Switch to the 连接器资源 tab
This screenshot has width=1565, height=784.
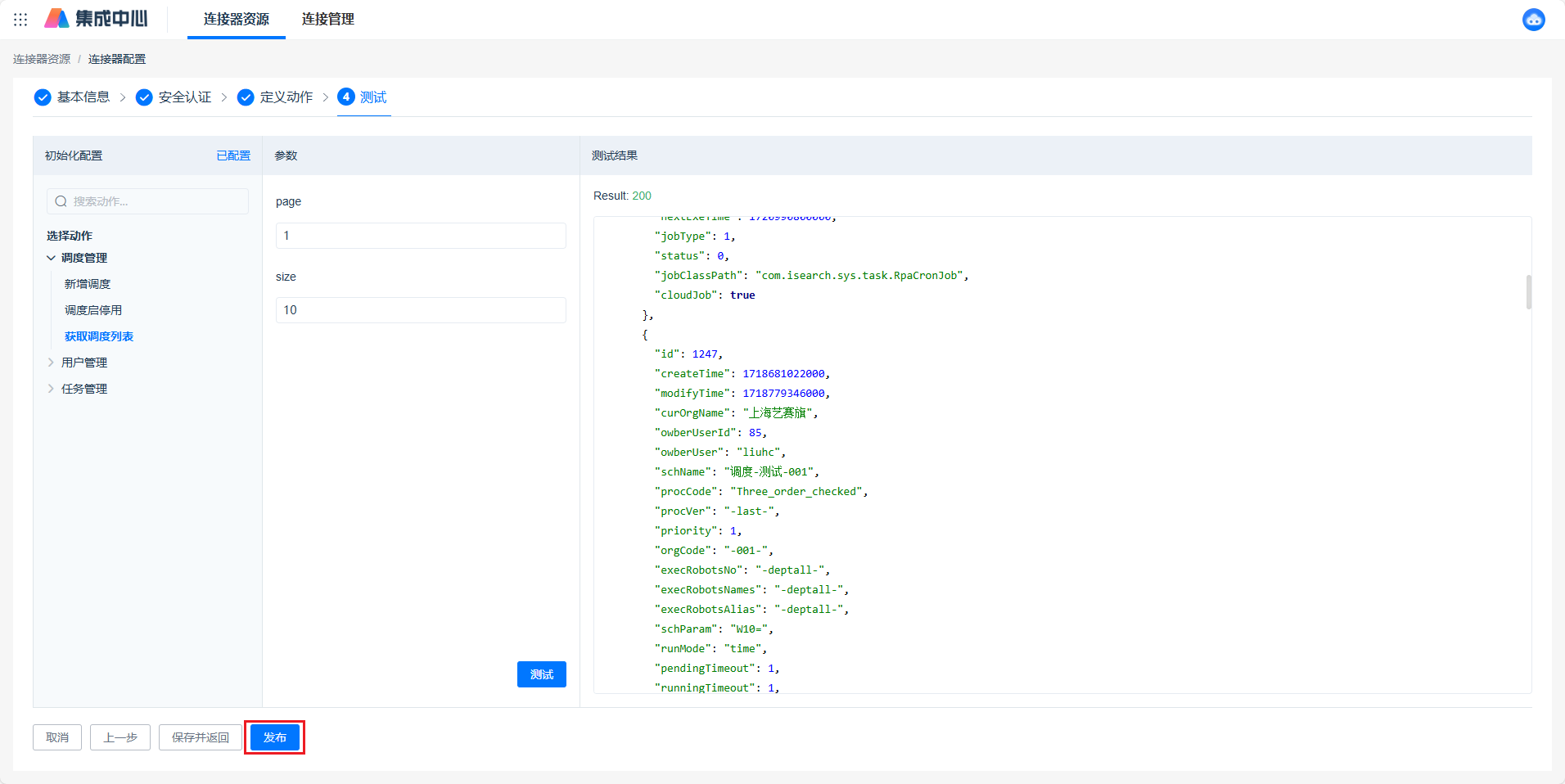click(x=237, y=19)
